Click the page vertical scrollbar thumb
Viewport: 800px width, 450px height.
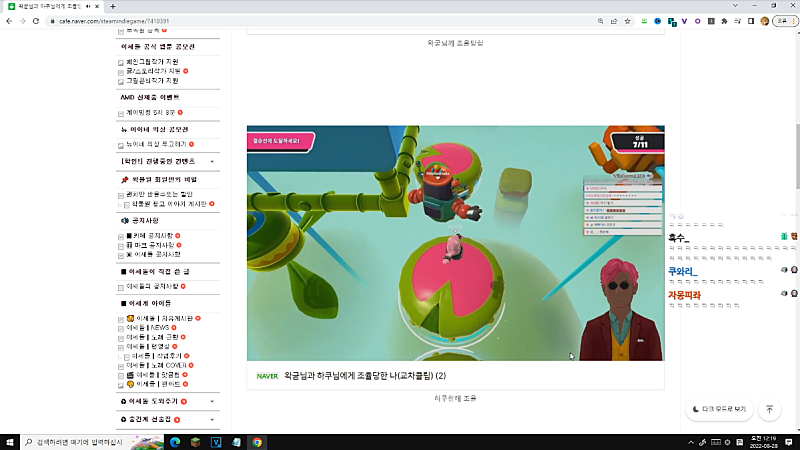click(x=797, y=157)
